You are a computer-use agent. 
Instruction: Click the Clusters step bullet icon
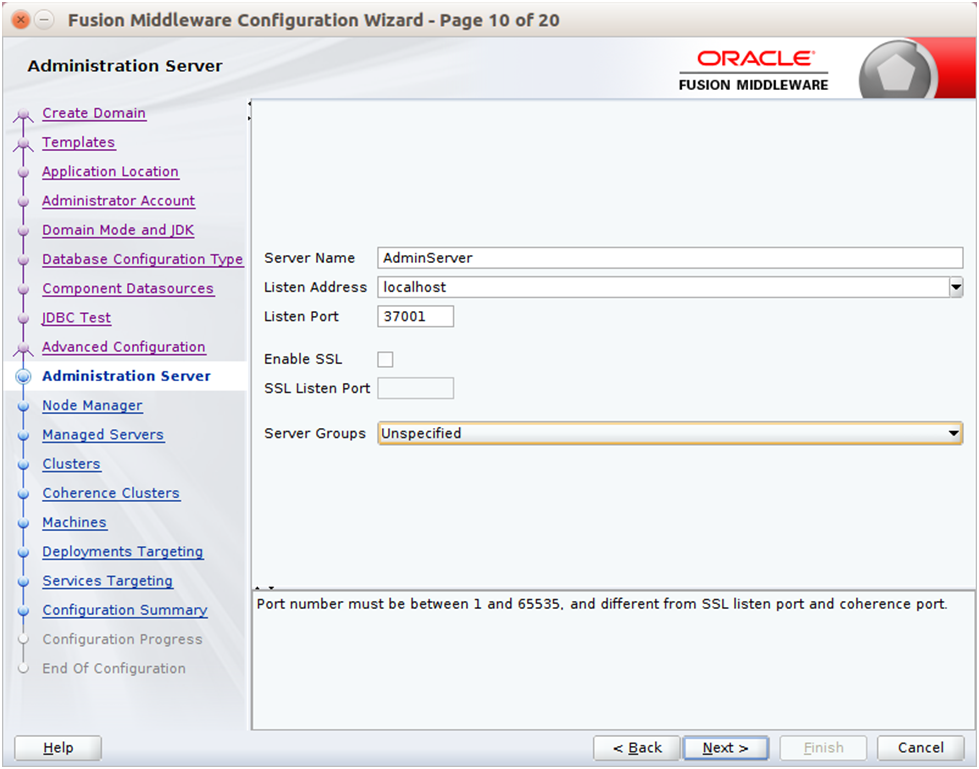pos(23,464)
